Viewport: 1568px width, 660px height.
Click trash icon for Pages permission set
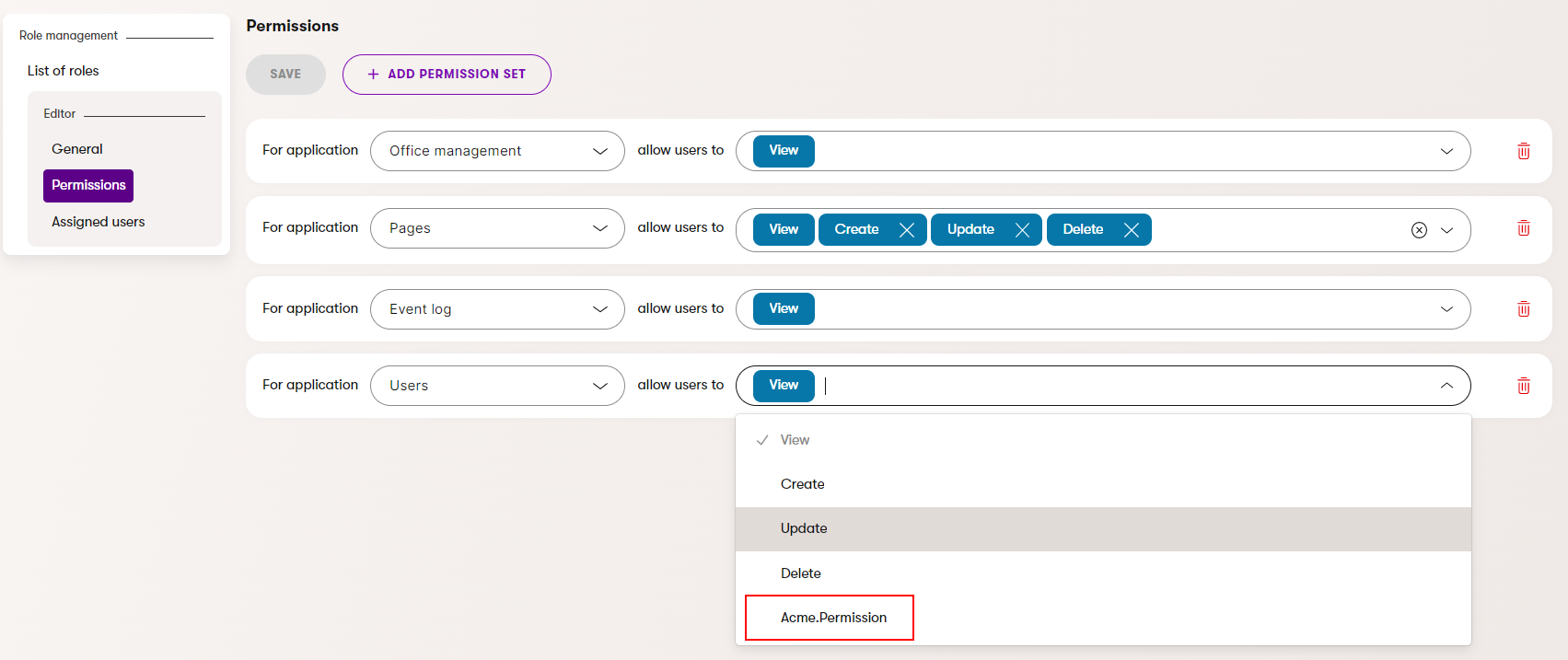tap(1524, 228)
